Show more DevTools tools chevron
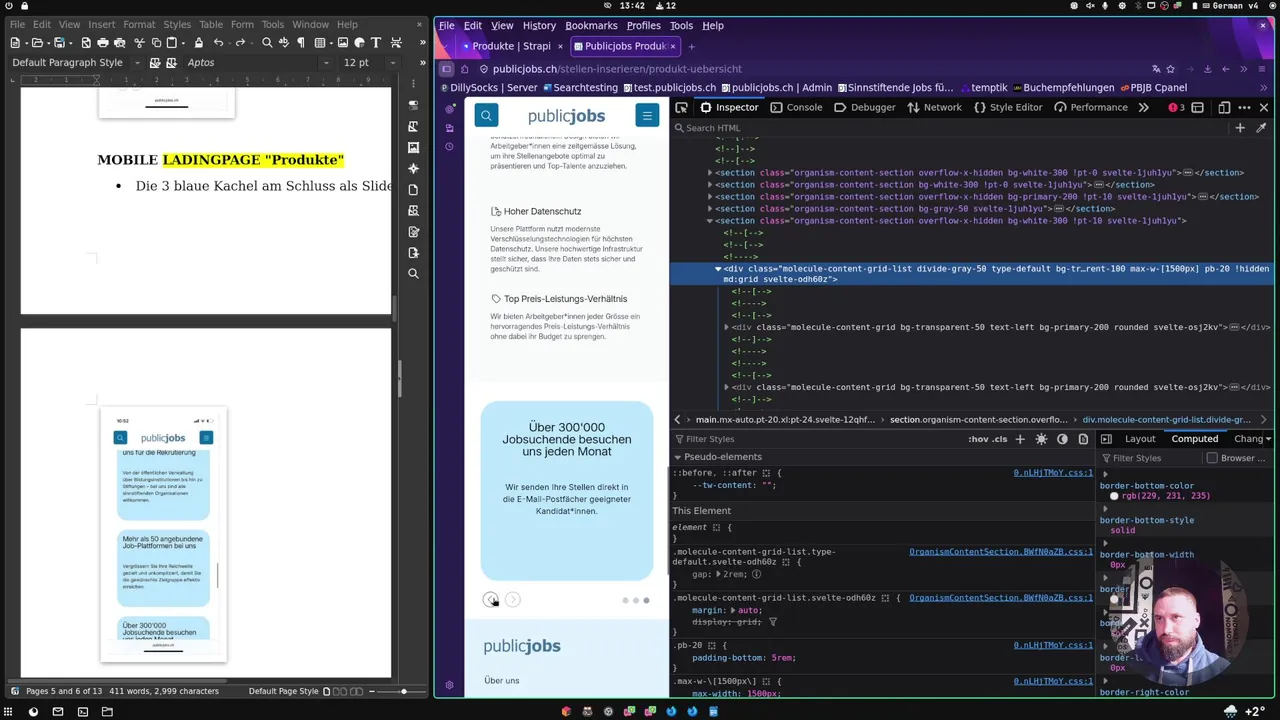The width and height of the screenshot is (1280, 720). [x=1144, y=107]
